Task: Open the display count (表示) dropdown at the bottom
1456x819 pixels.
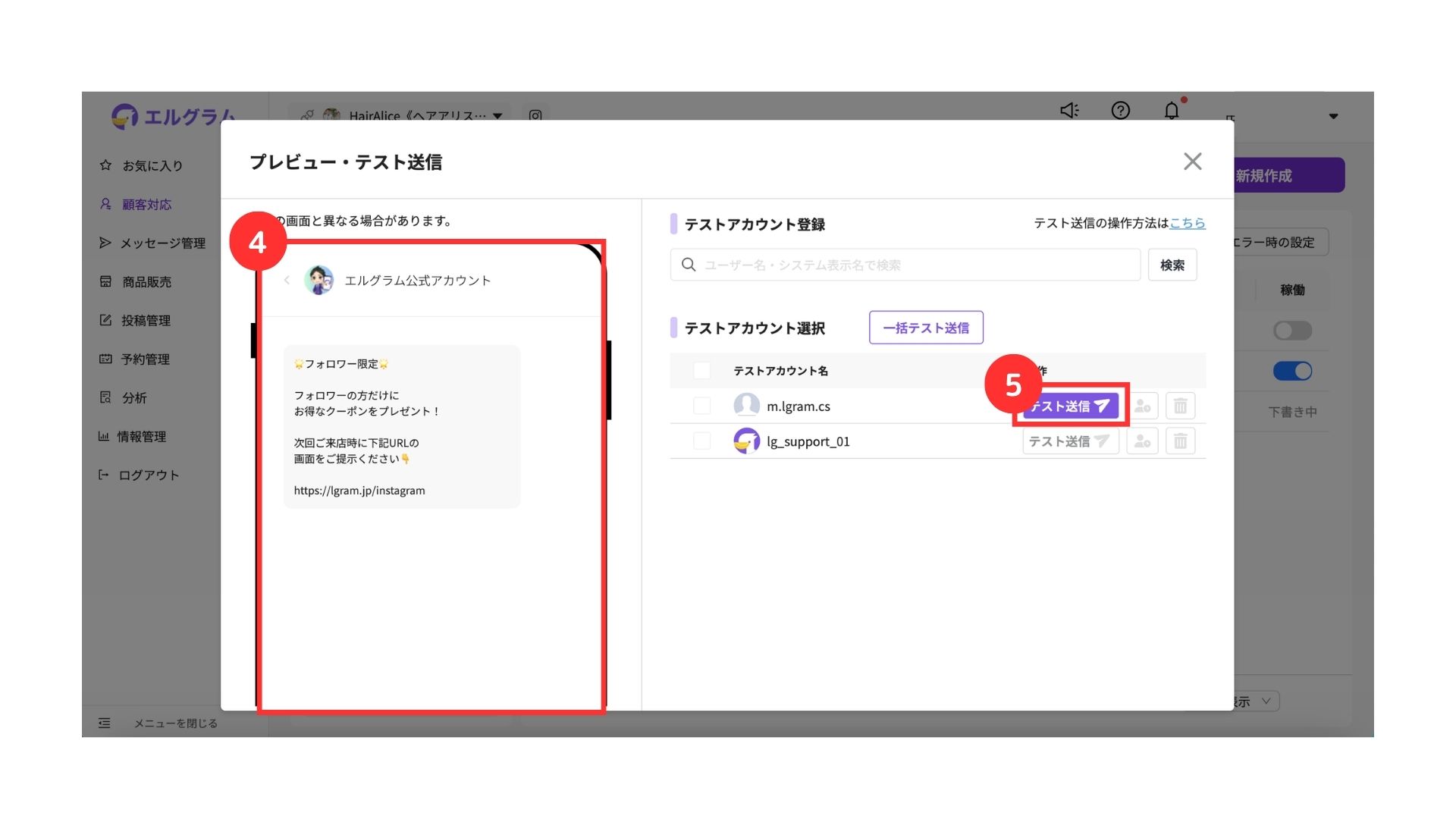Action: click(x=1255, y=701)
